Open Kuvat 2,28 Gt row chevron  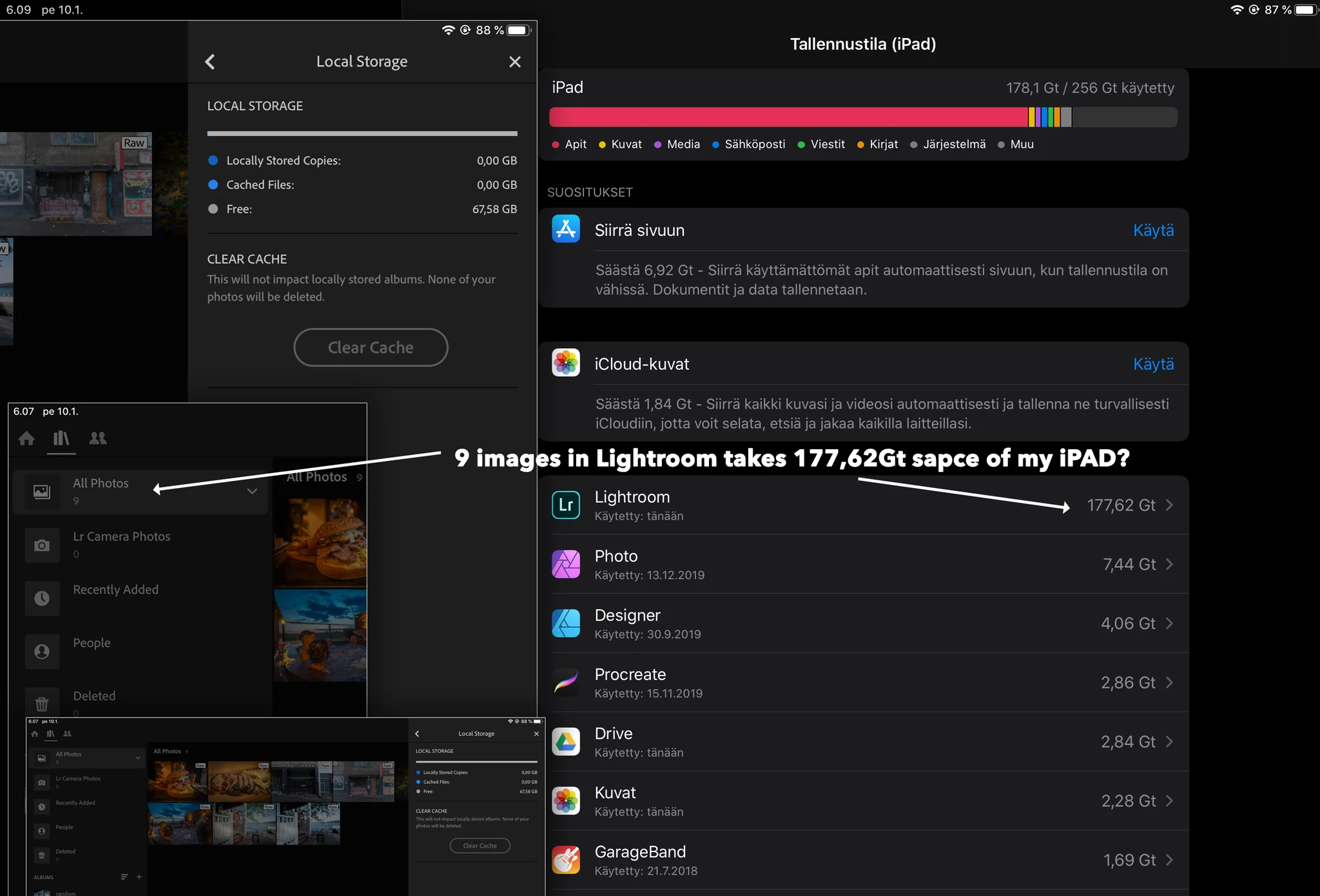1169,801
